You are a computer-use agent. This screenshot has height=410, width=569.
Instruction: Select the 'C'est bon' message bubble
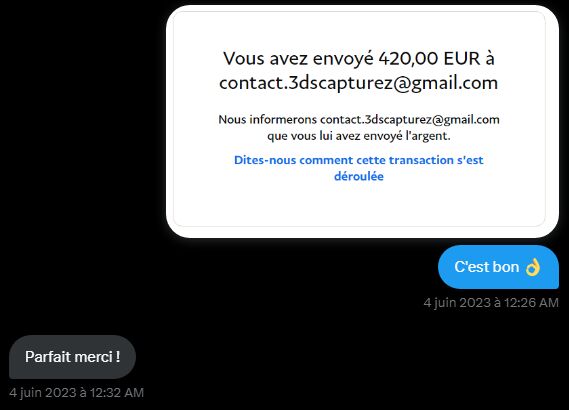point(498,267)
